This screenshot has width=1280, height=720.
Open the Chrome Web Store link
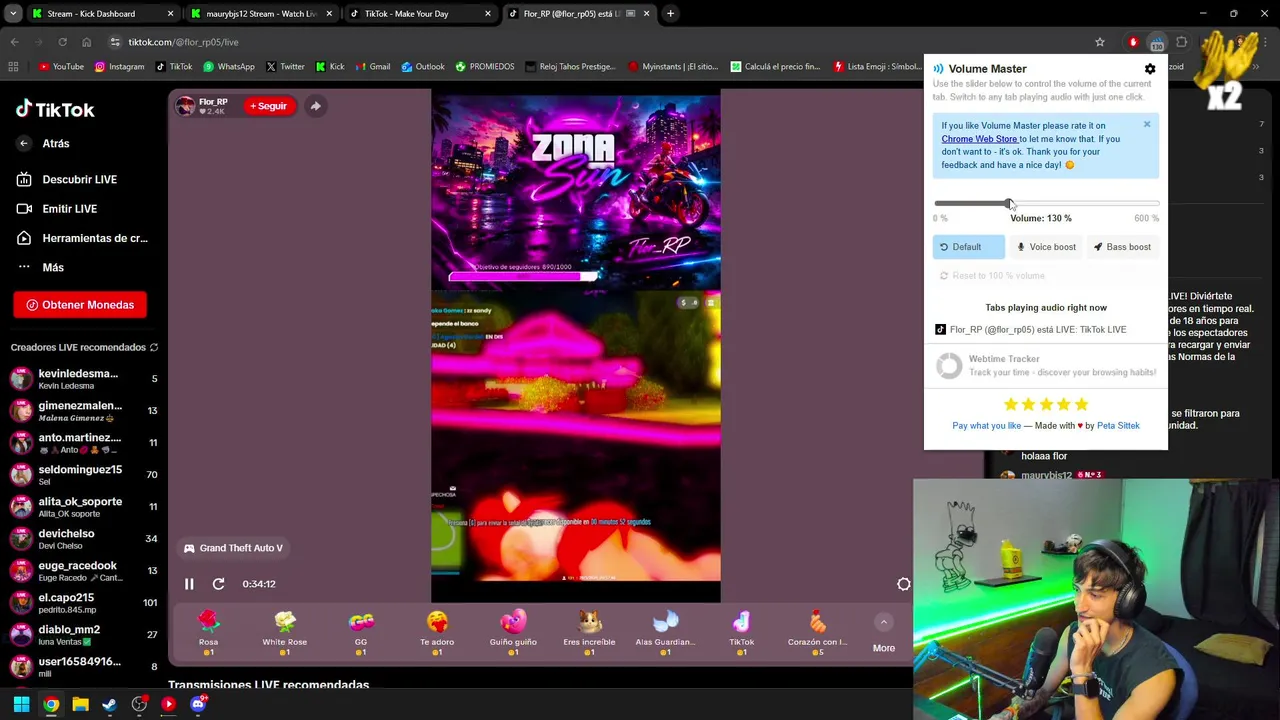click(x=979, y=139)
